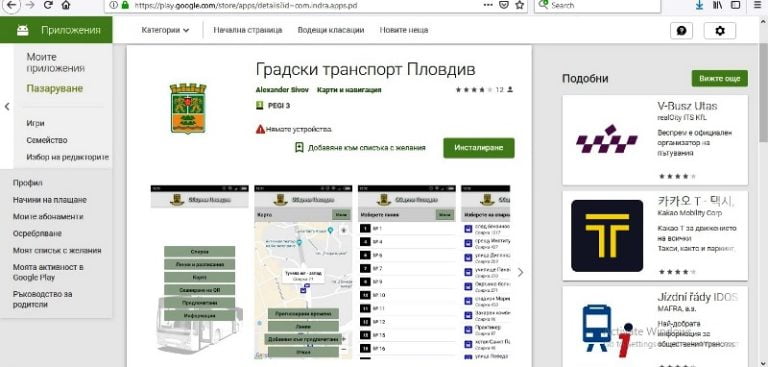Bookmark this page with star icon

[519, 5]
